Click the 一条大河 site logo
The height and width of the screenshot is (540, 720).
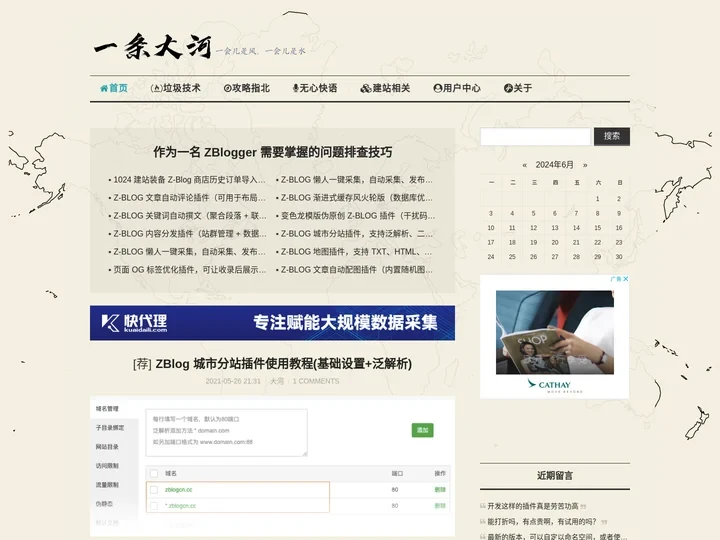pos(152,46)
